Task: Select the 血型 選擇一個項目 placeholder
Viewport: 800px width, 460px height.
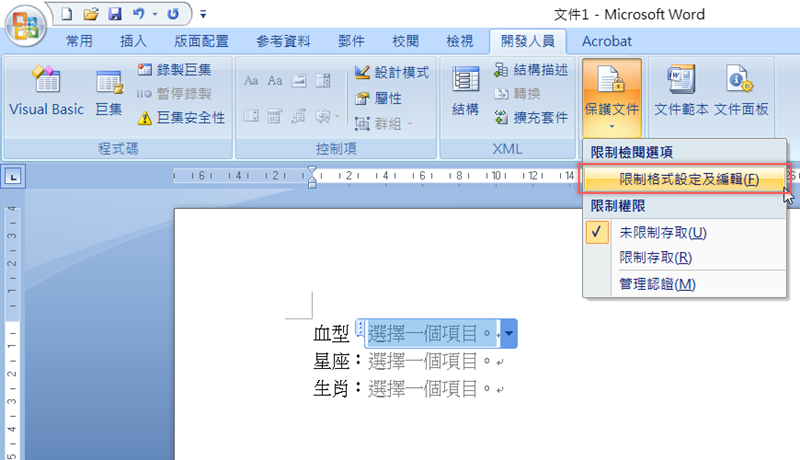Action: 429,334
